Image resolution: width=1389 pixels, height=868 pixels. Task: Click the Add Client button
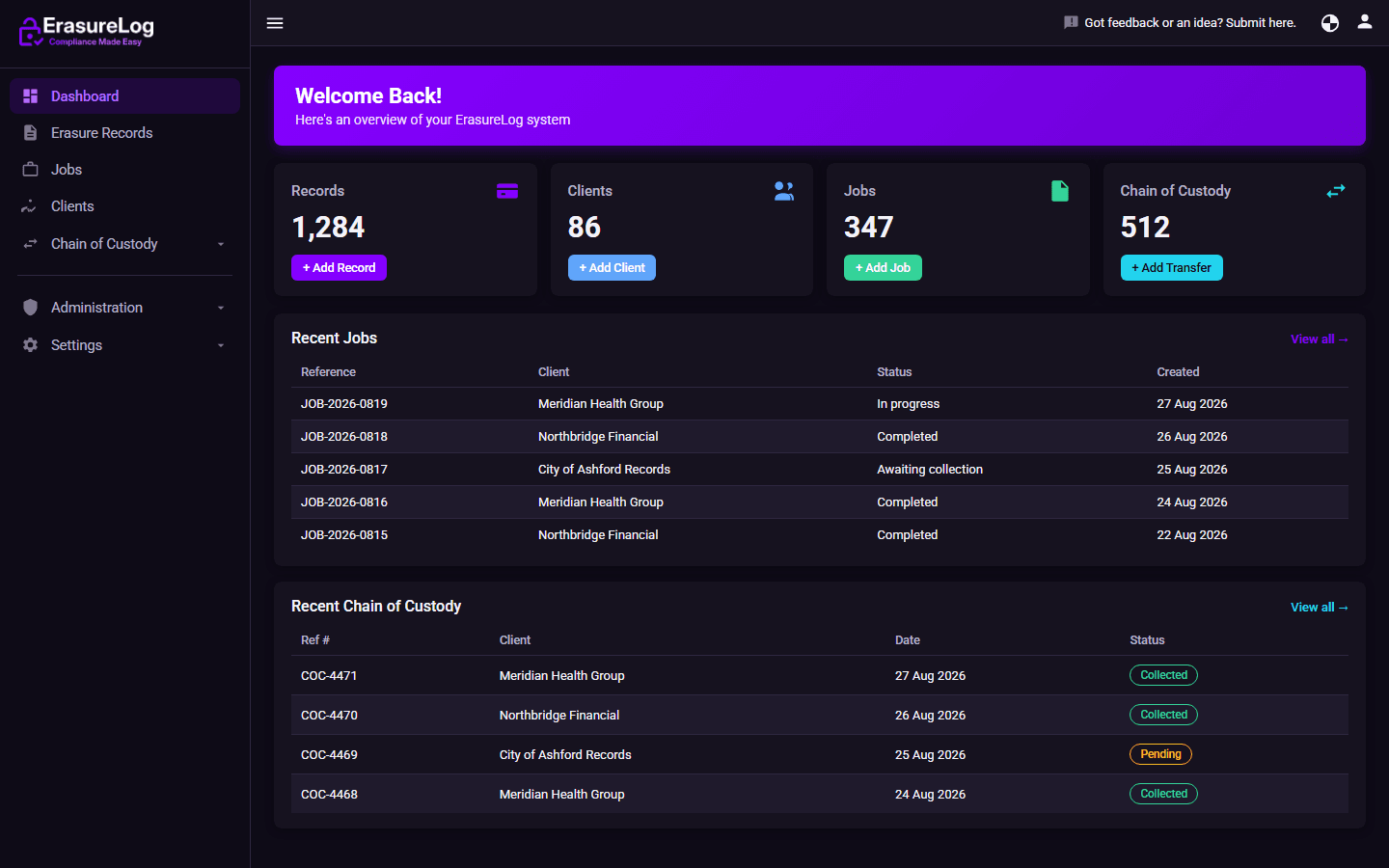(x=612, y=267)
